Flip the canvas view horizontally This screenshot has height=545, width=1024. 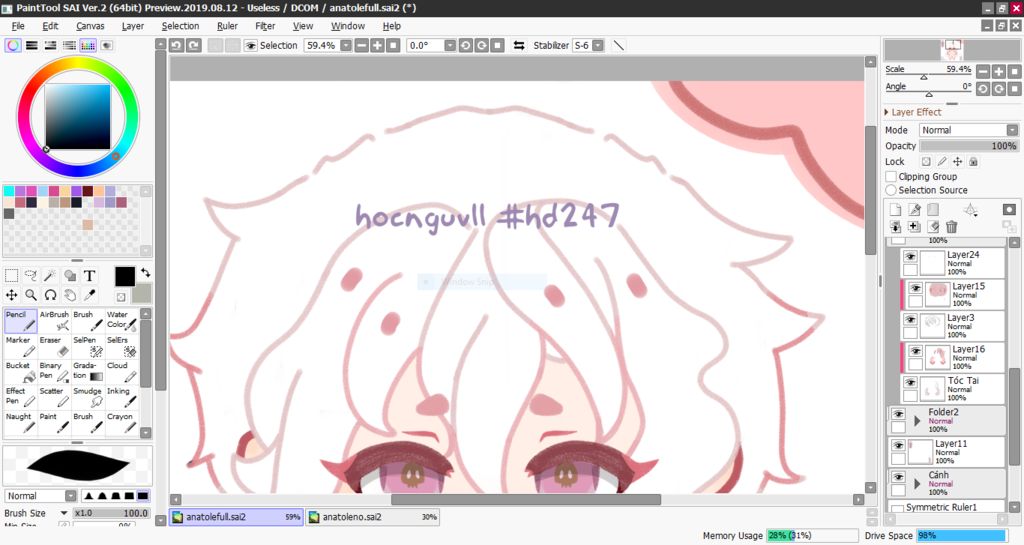pyautogui.click(x=519, y=45)
